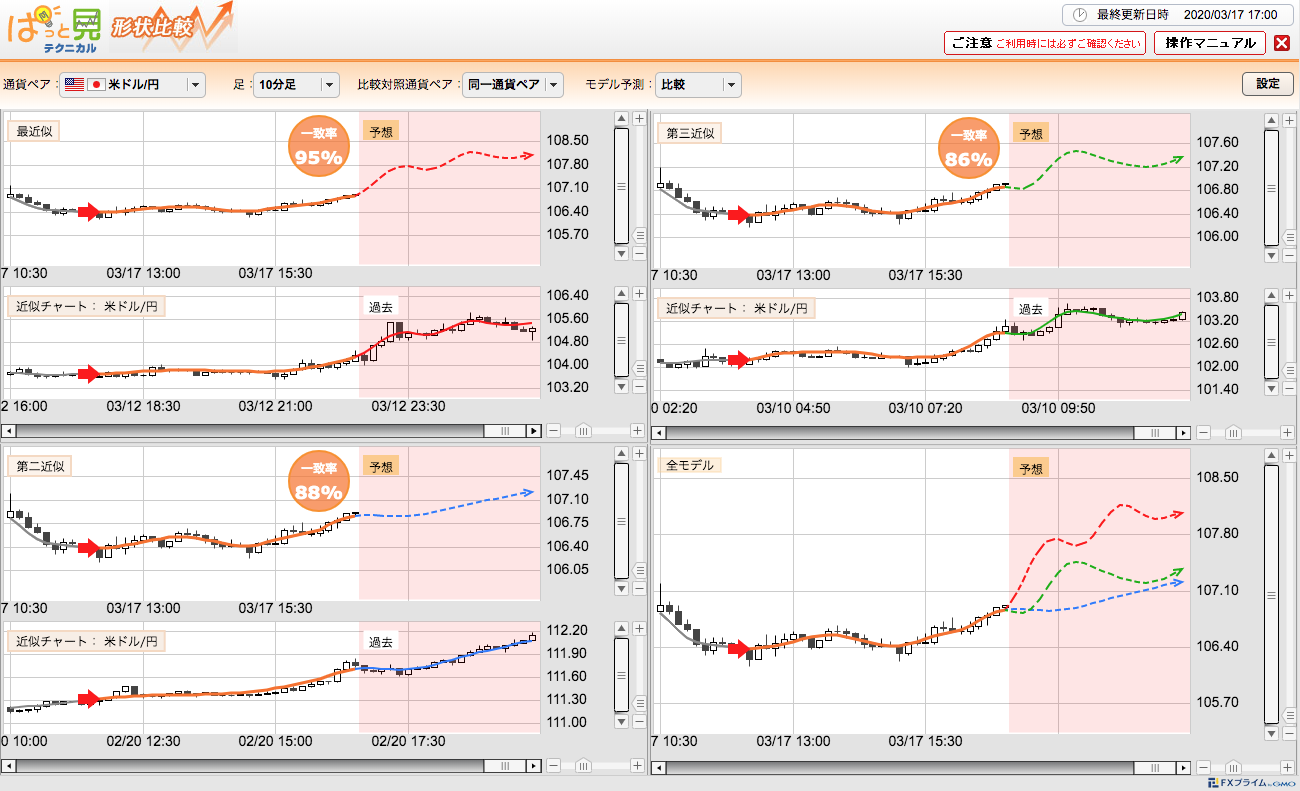This screenshot has height=791, width=1300.
Task: Open the 比較対照通貨ペア dropdown
Action: pyautogui.click(x=554, y=85)
